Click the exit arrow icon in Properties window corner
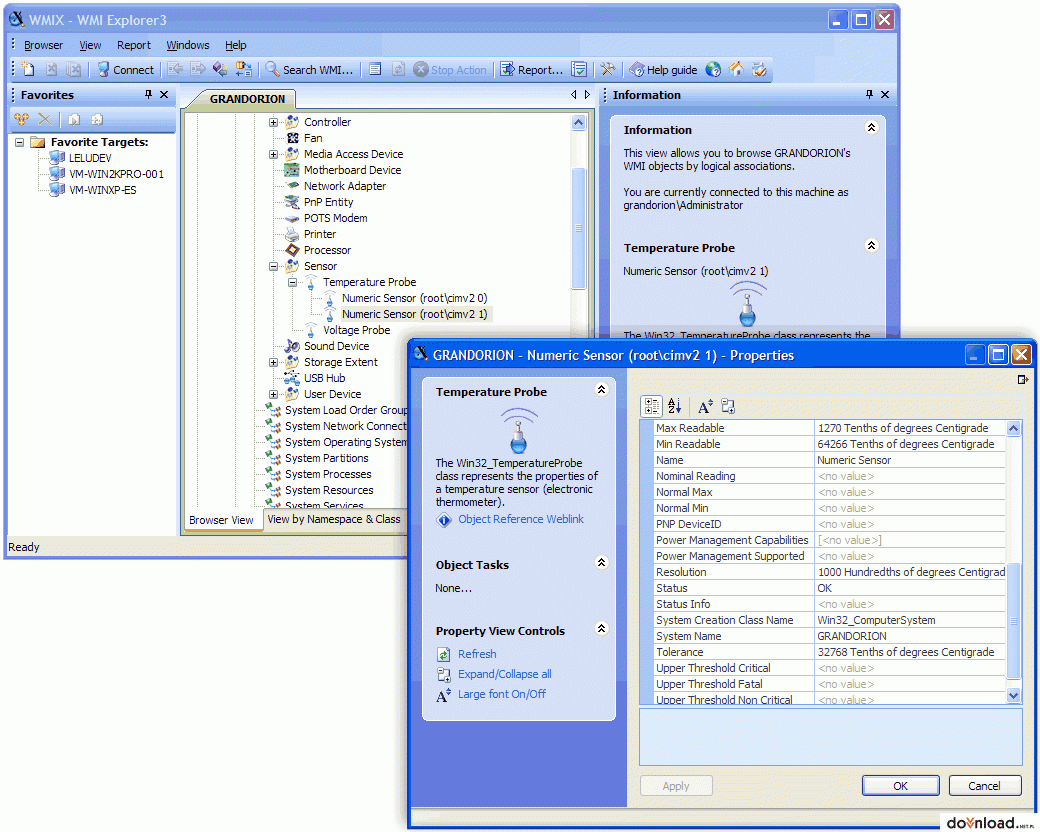1040x832 pixels. point(1023,380)
